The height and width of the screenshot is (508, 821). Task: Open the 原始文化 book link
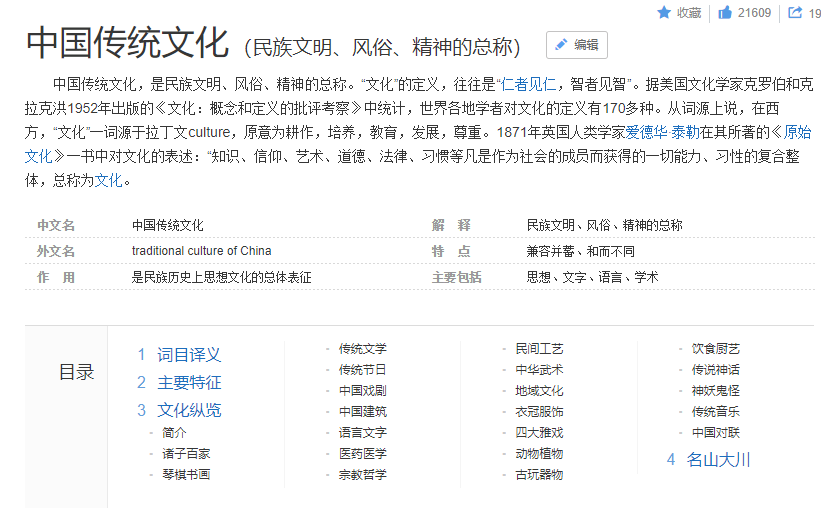point(796,132)
